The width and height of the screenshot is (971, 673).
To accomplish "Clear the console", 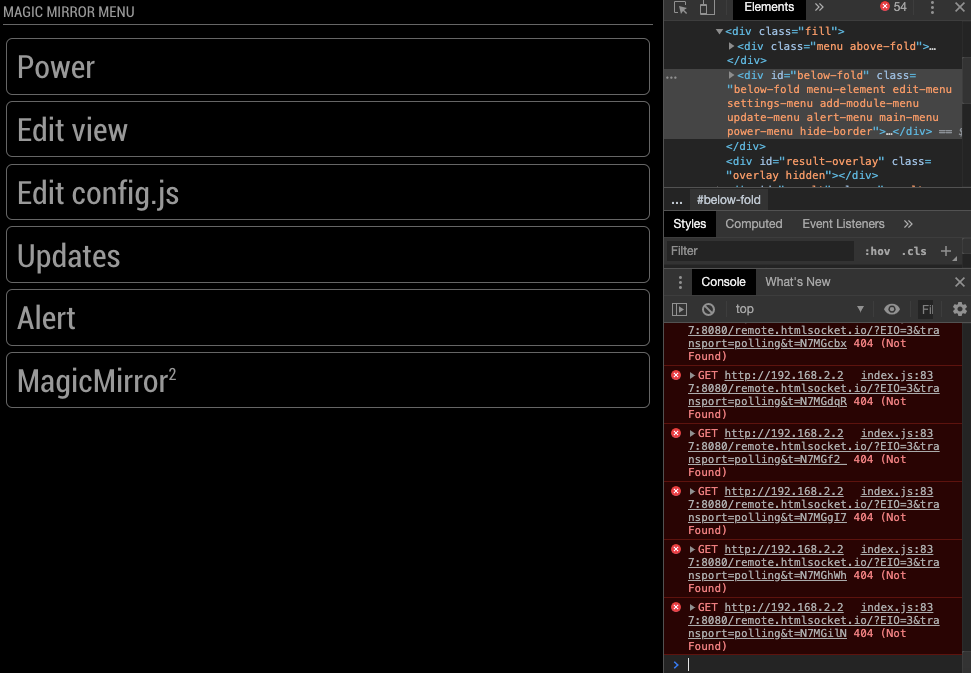I will tap(708, 309).
